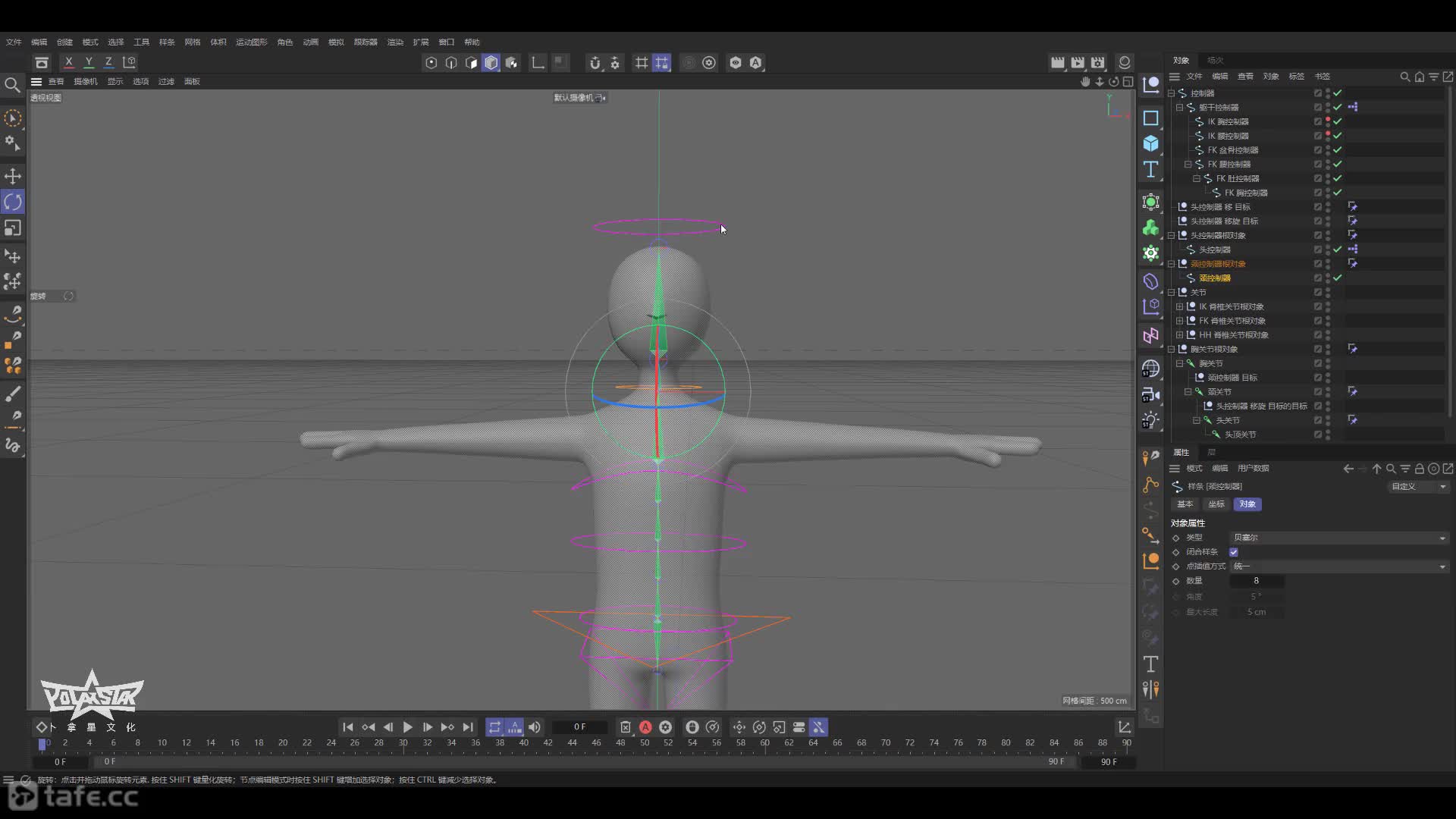Screen dimensions: 1456x819
Task: Open render settings clapperboard with gear
Action: click(1097, 62)
